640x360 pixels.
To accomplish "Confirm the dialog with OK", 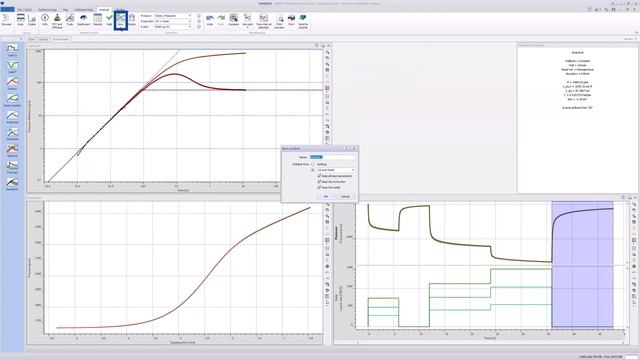I will (x=326, y=196).
